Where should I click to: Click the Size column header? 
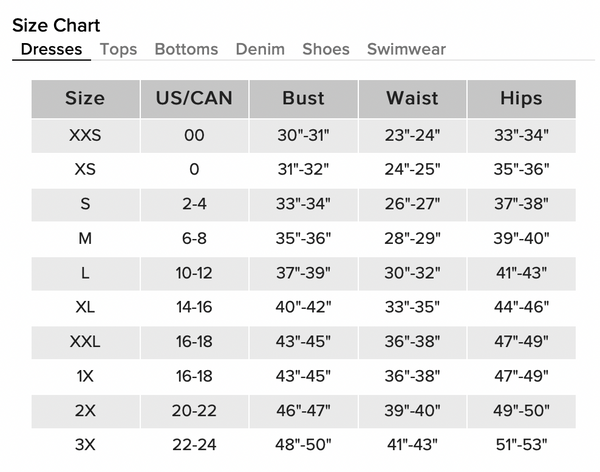pos(85,99)
